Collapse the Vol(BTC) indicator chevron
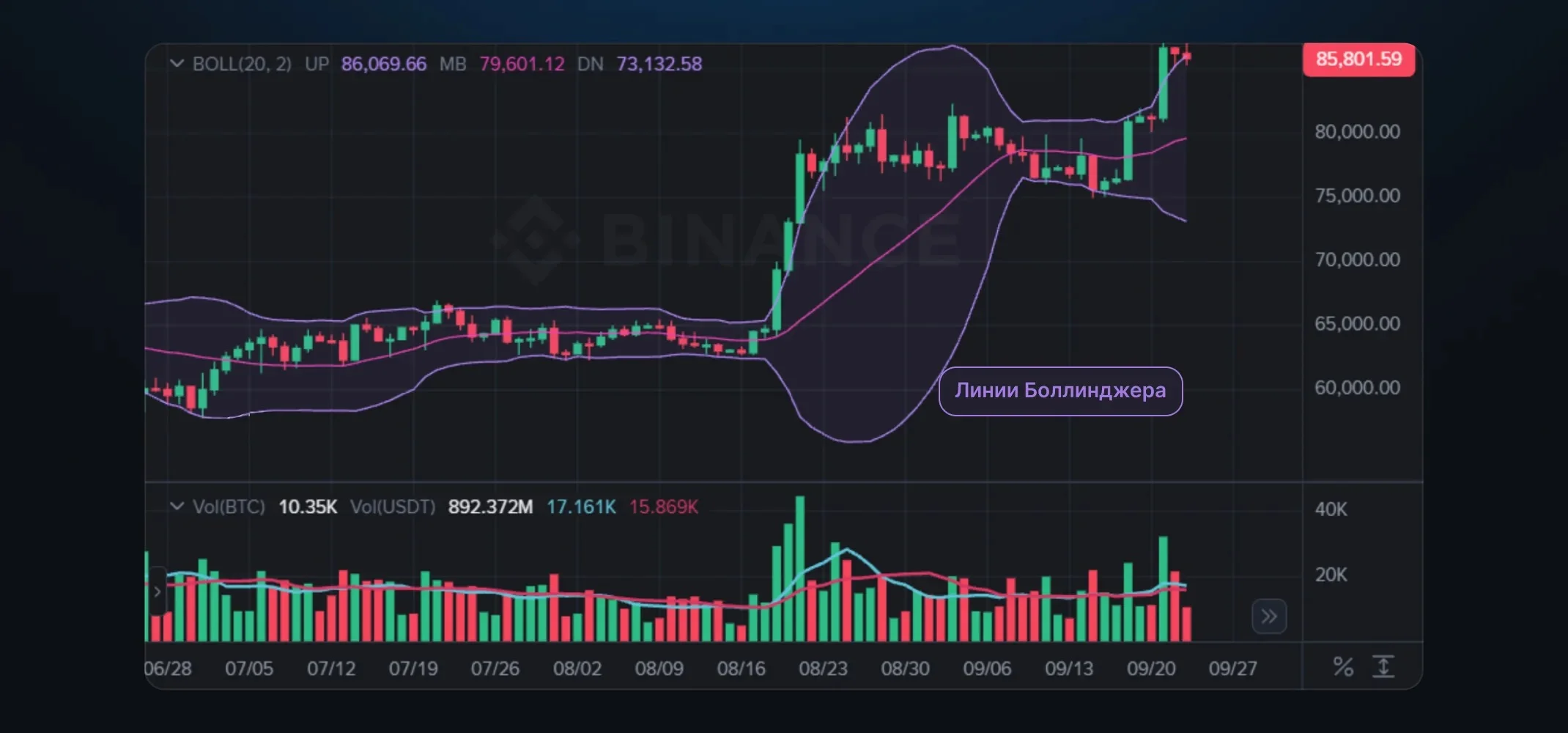The height and width of the screenshot is (733, 1568). tap(177, 506)
